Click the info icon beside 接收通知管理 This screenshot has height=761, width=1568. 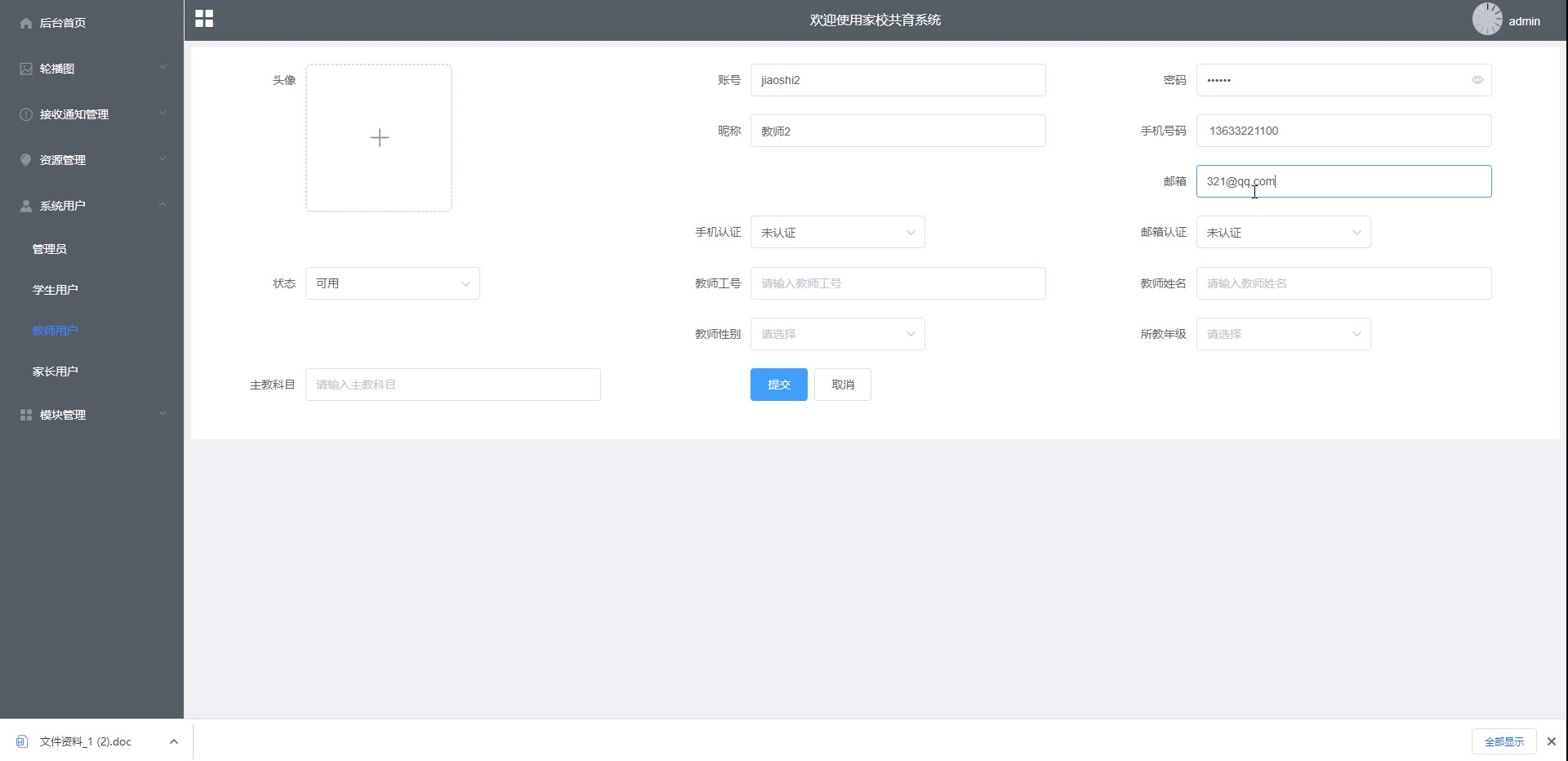click(x=26, y=114)
